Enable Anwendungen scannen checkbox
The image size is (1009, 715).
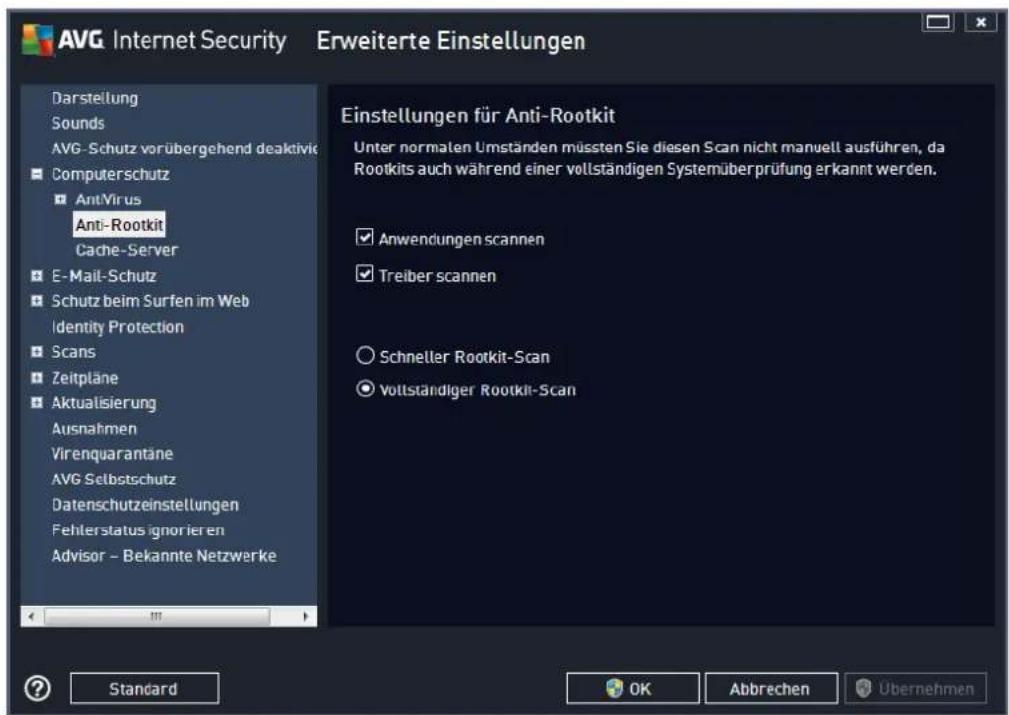click(365, 237)
